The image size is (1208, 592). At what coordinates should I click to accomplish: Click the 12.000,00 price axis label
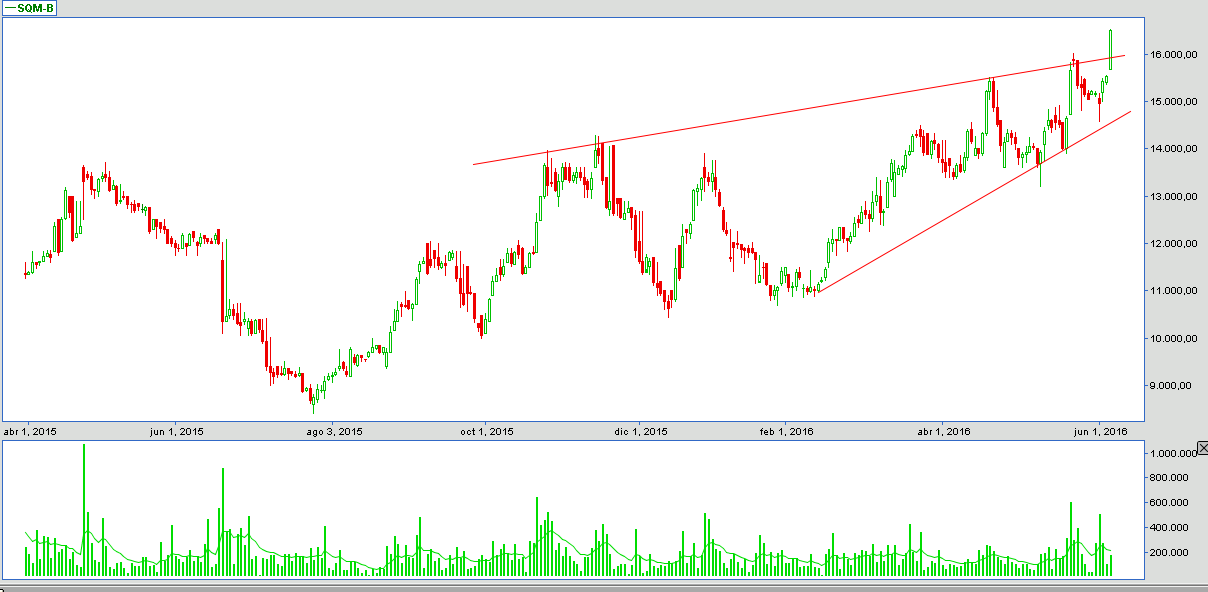tap(1174, 244)
